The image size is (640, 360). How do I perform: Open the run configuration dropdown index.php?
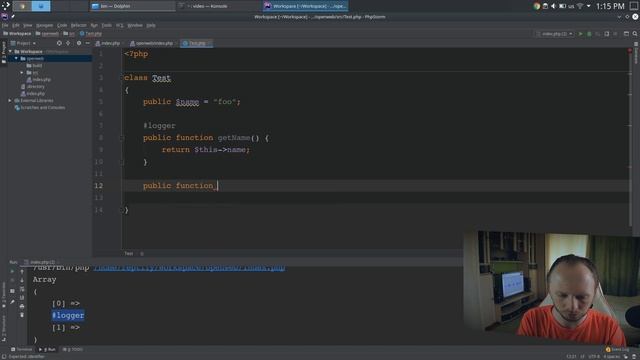coord(555,34)
